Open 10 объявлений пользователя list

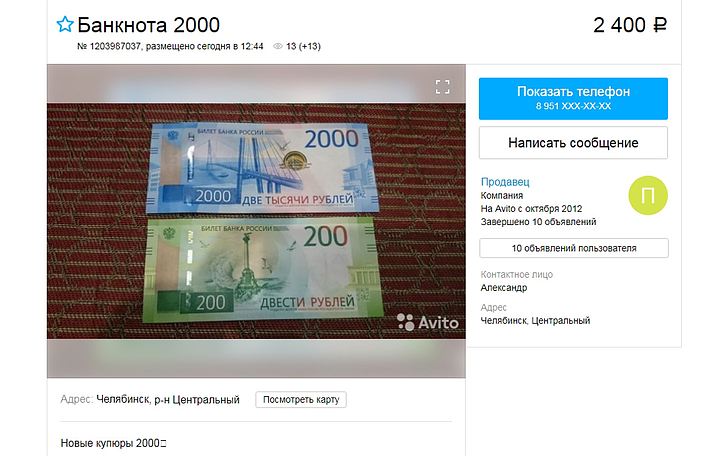[574, 248]
